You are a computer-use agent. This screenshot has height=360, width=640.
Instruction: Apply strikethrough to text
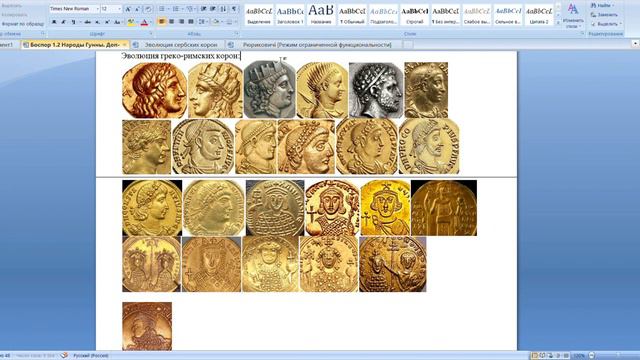[x=87, y=22]
